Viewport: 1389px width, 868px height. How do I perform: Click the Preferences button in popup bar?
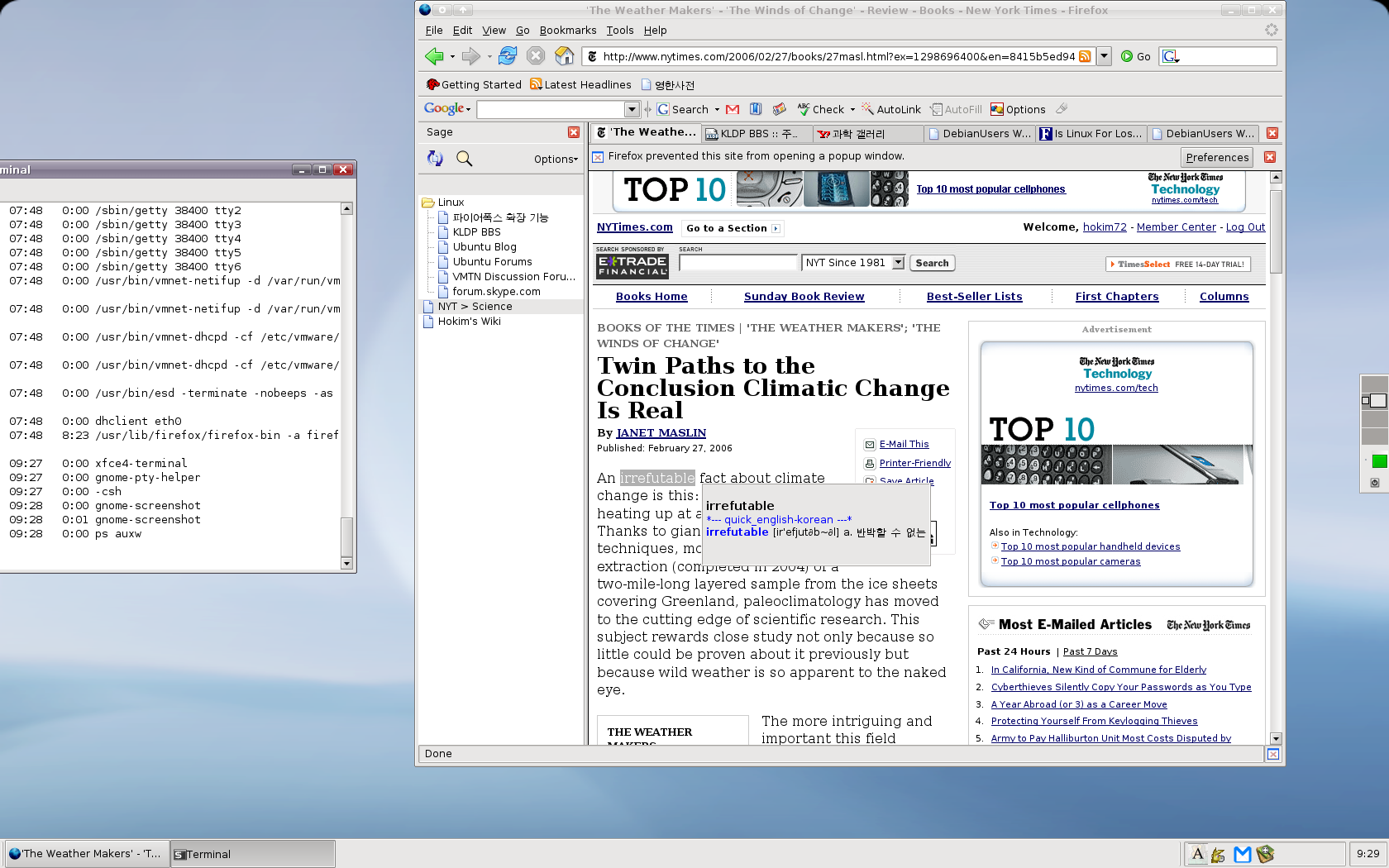click(1217, 157)
